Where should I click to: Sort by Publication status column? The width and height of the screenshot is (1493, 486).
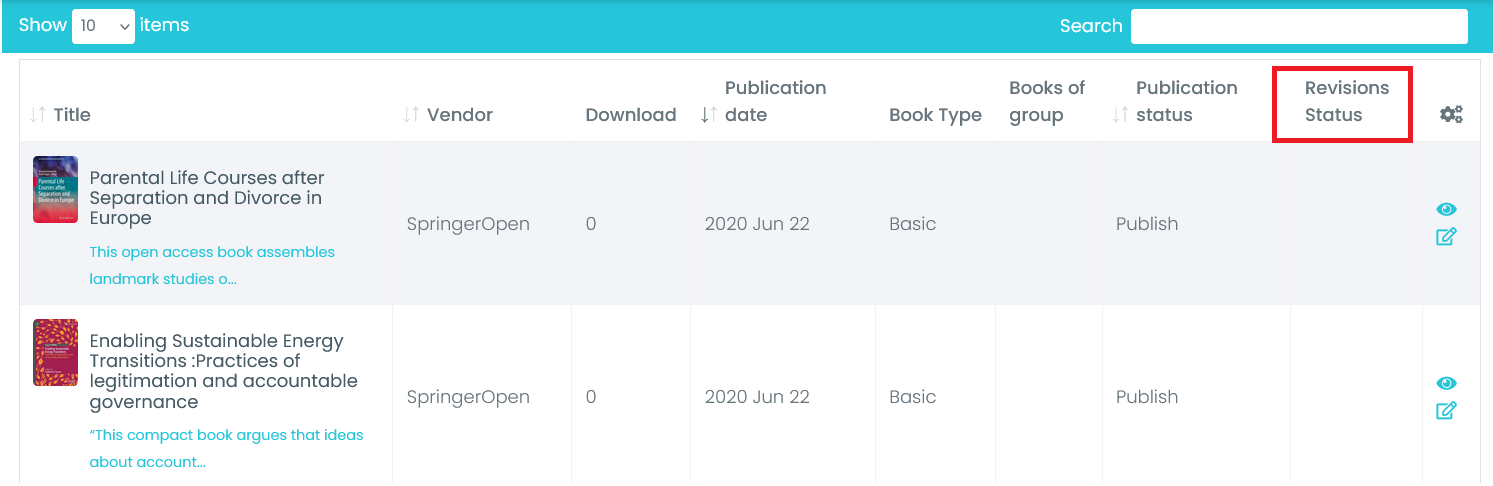[x=1120, y=115]
